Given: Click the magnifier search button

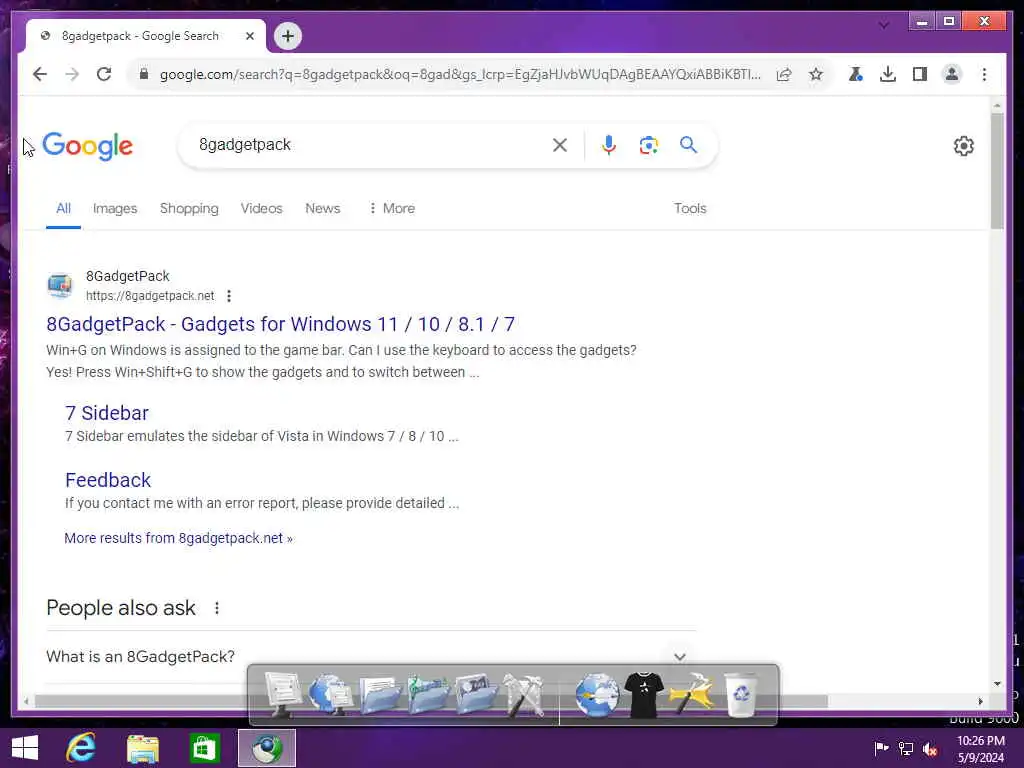Looking at the screenshot, I should tap(688, 145).
